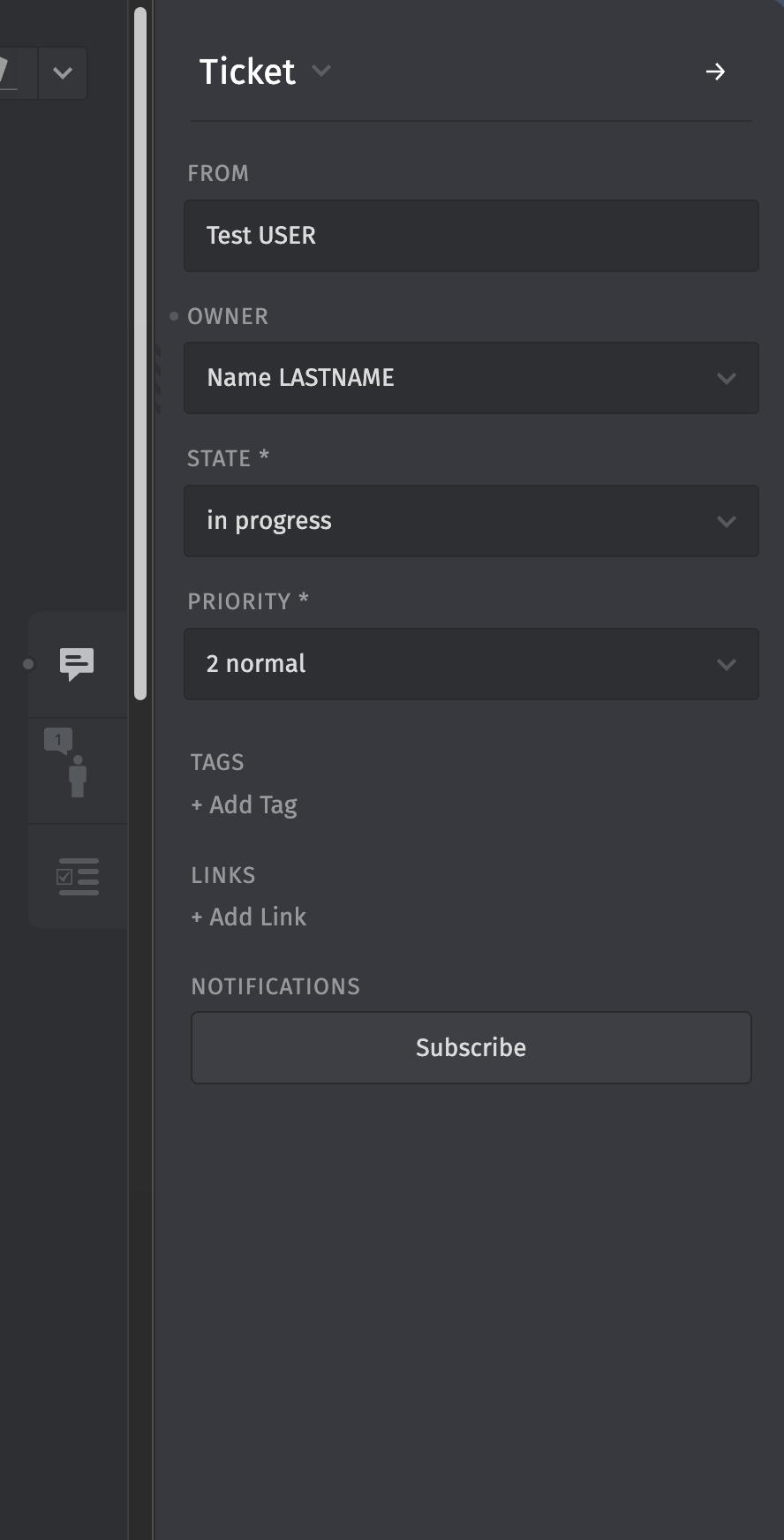Click the Add Link text under LINKS
784x1540 pixels.
click(258, 917)
